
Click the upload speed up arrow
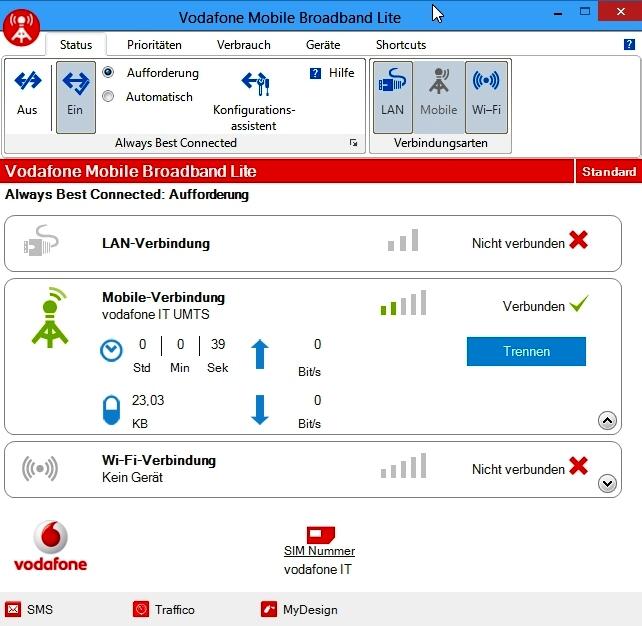[260, 355]
